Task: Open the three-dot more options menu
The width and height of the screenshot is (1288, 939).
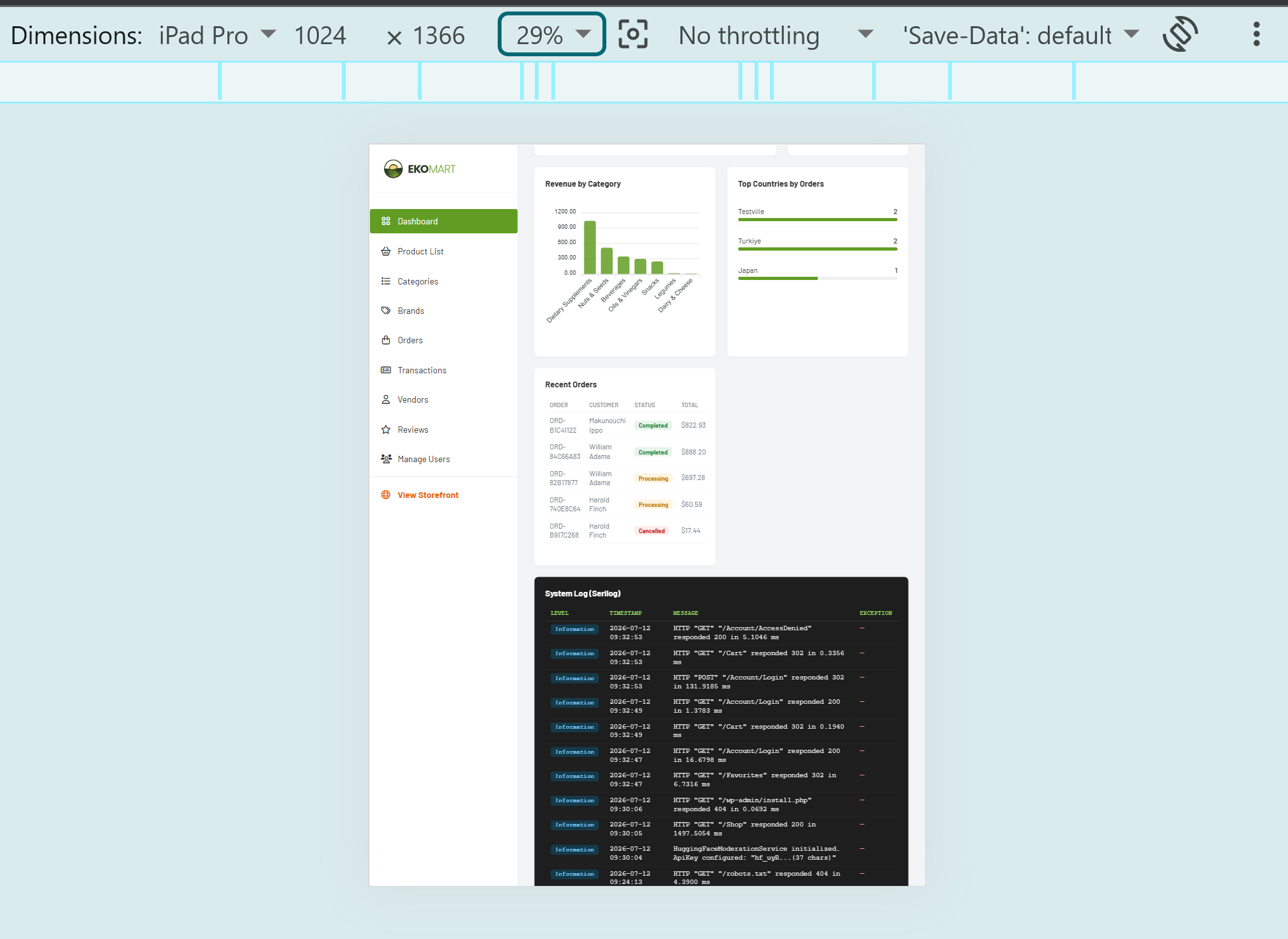Action: coord(1256,35)
